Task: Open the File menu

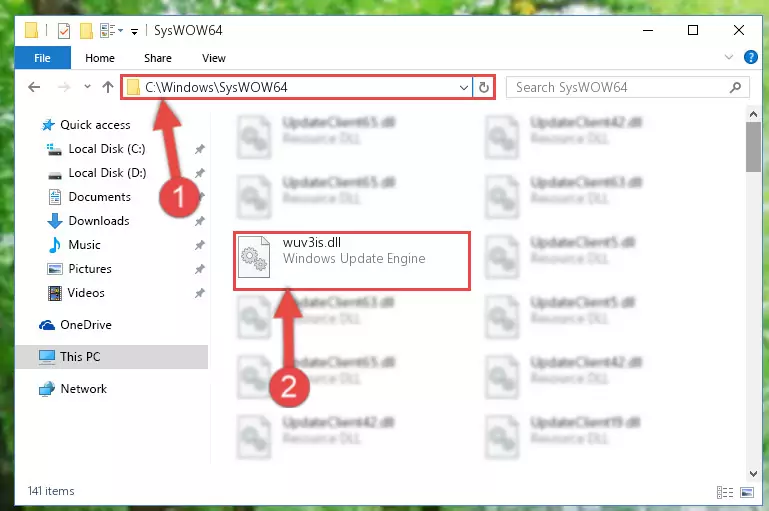Action: [x=42, y=58]
